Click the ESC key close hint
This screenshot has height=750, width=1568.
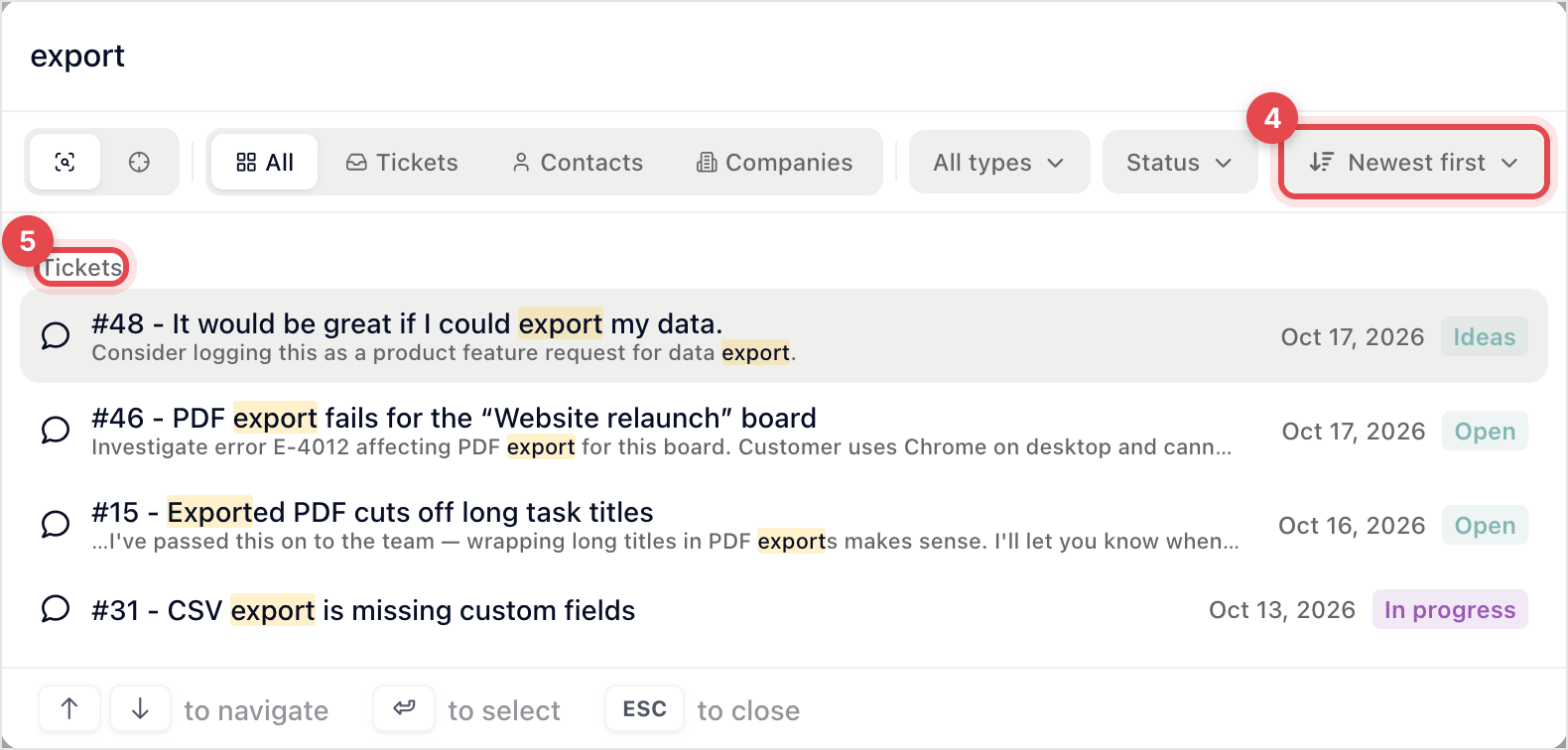(645, 710)
